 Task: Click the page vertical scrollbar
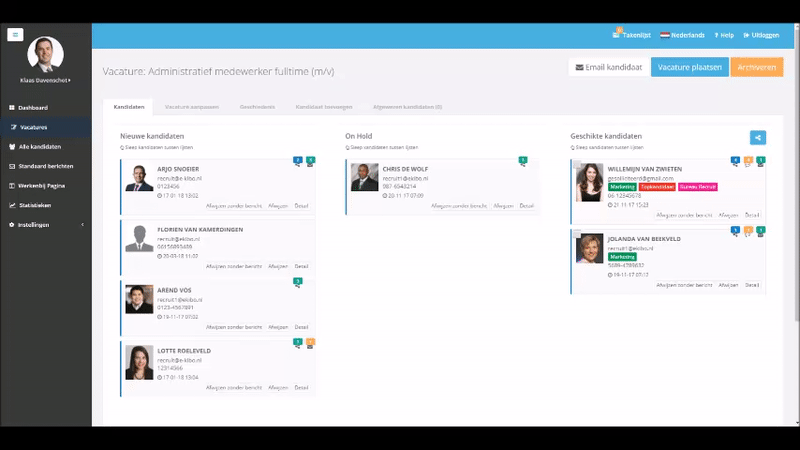tap(796, 173)
